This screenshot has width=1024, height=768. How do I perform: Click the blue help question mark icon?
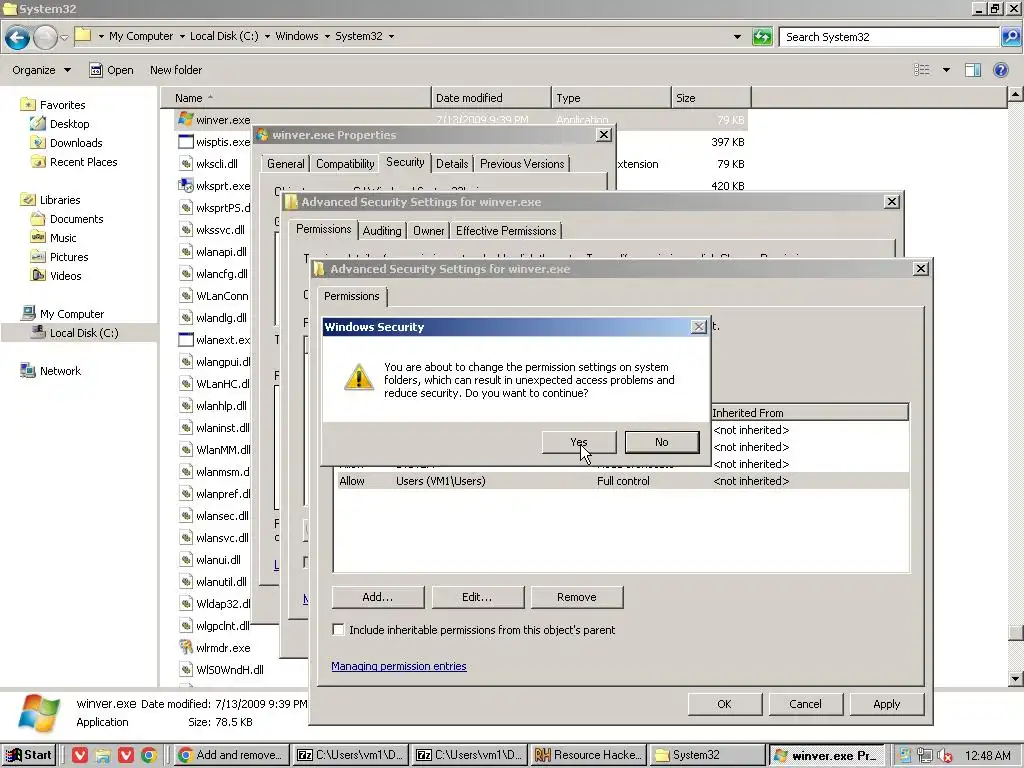click(x=1000, y=70)
